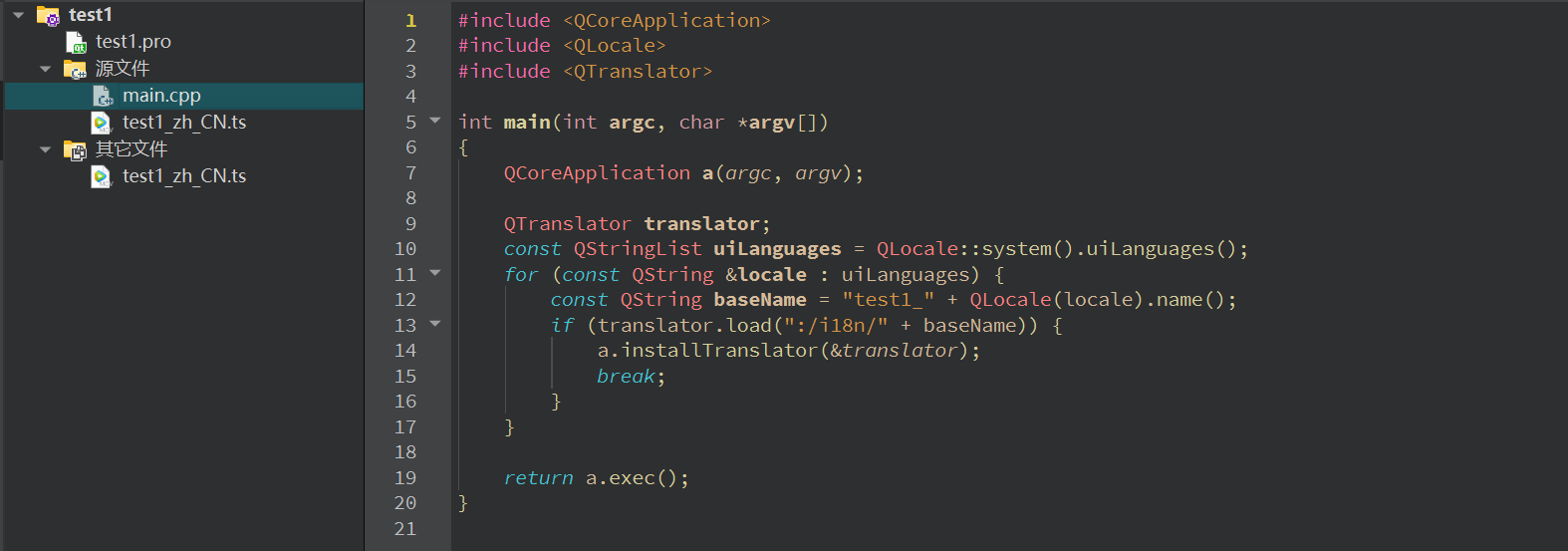Click the 源文件 folder icon
This screenshot has width=1568, height=551.
[75, 69]
